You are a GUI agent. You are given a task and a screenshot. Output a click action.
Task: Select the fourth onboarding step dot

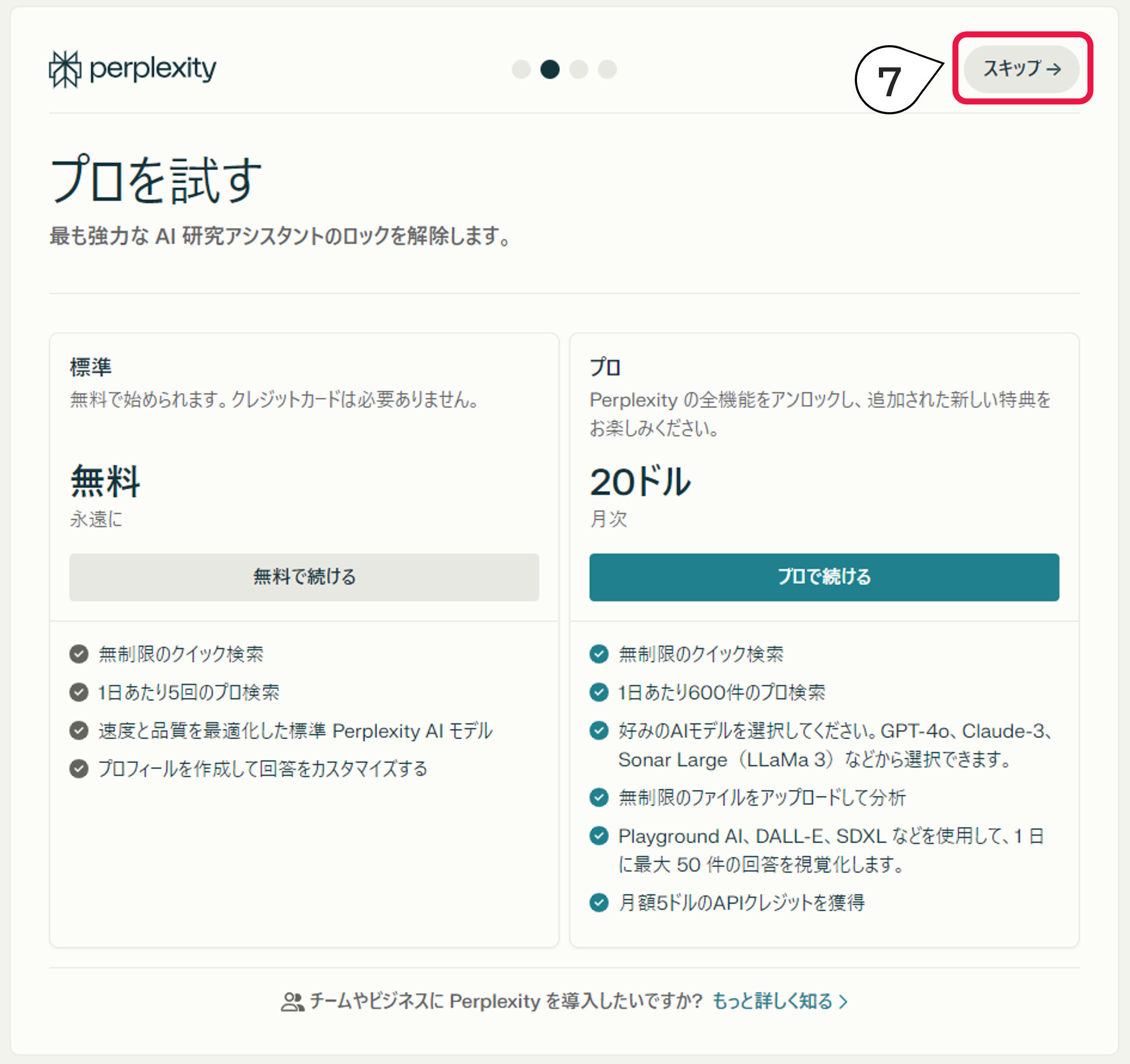(607, 69)
